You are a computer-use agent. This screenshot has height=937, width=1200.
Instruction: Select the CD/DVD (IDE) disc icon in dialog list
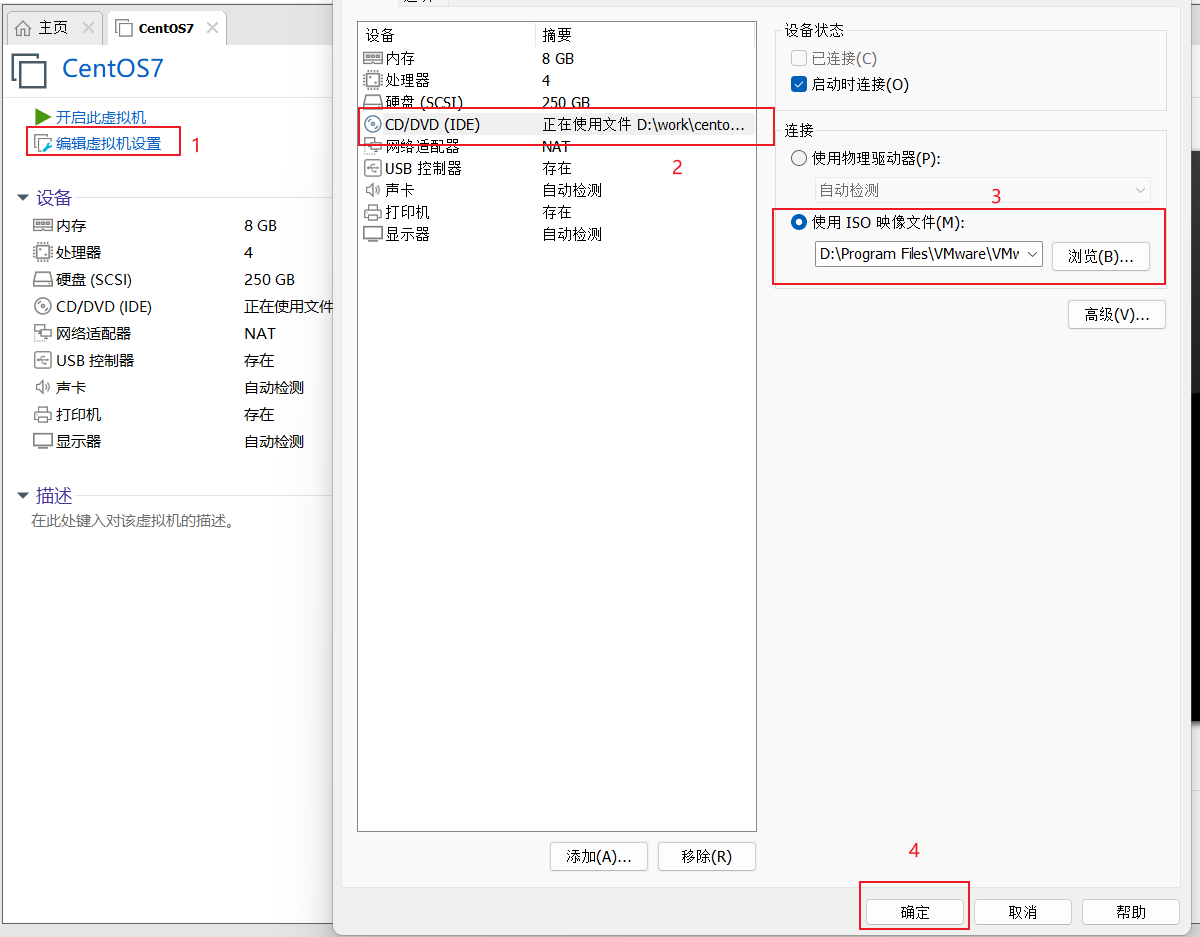click(373, 125)
